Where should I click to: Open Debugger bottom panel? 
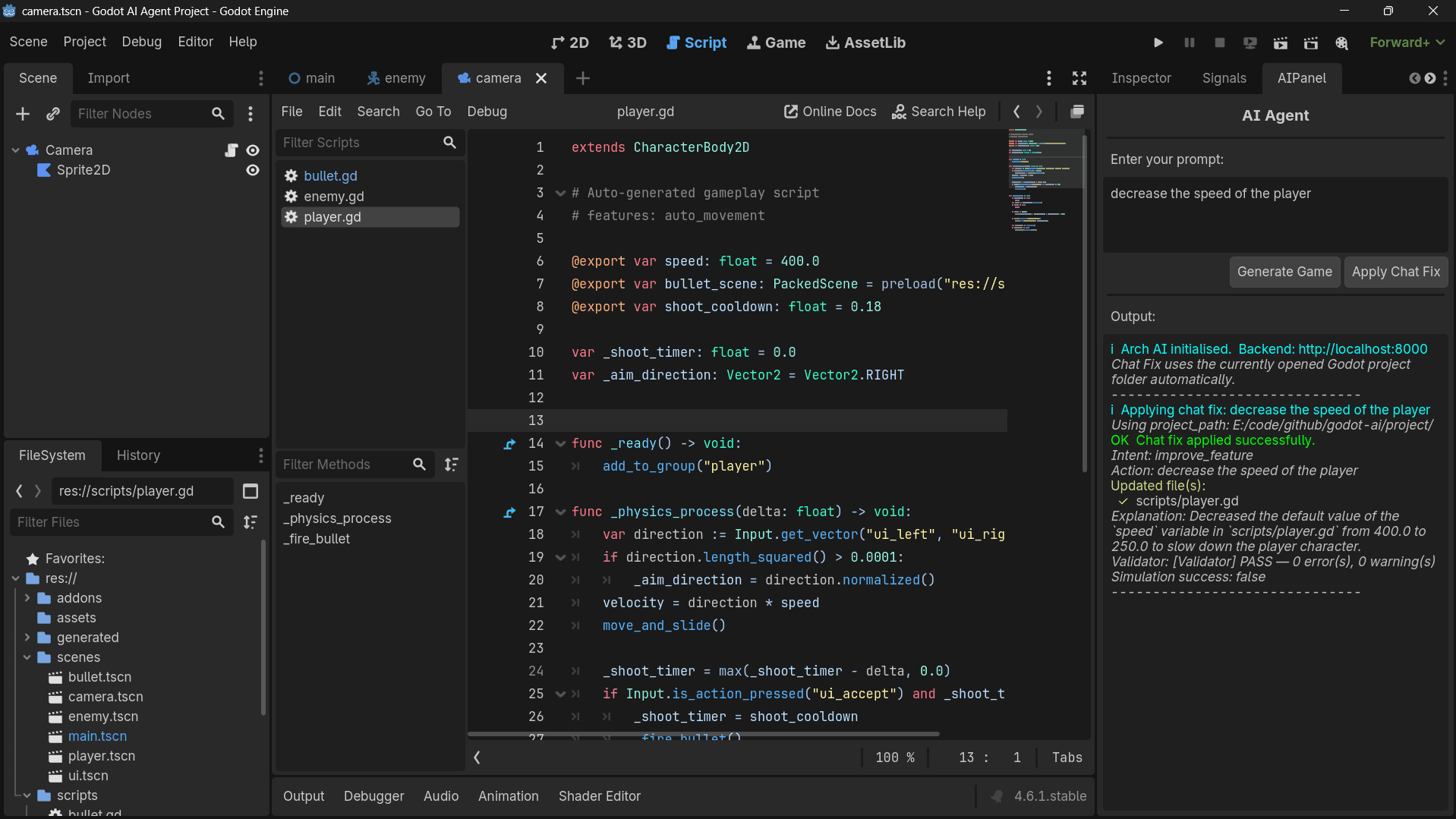point(373,796)
